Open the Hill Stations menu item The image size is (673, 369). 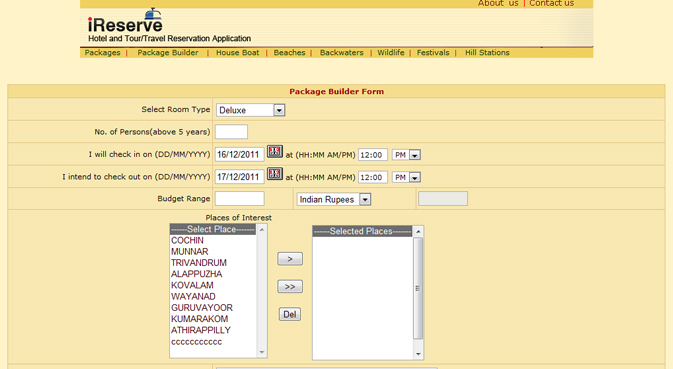point(487,52)
